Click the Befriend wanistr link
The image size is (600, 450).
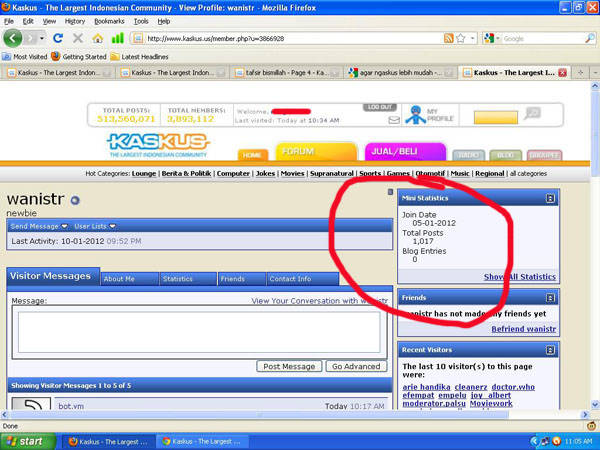point(523,329)
